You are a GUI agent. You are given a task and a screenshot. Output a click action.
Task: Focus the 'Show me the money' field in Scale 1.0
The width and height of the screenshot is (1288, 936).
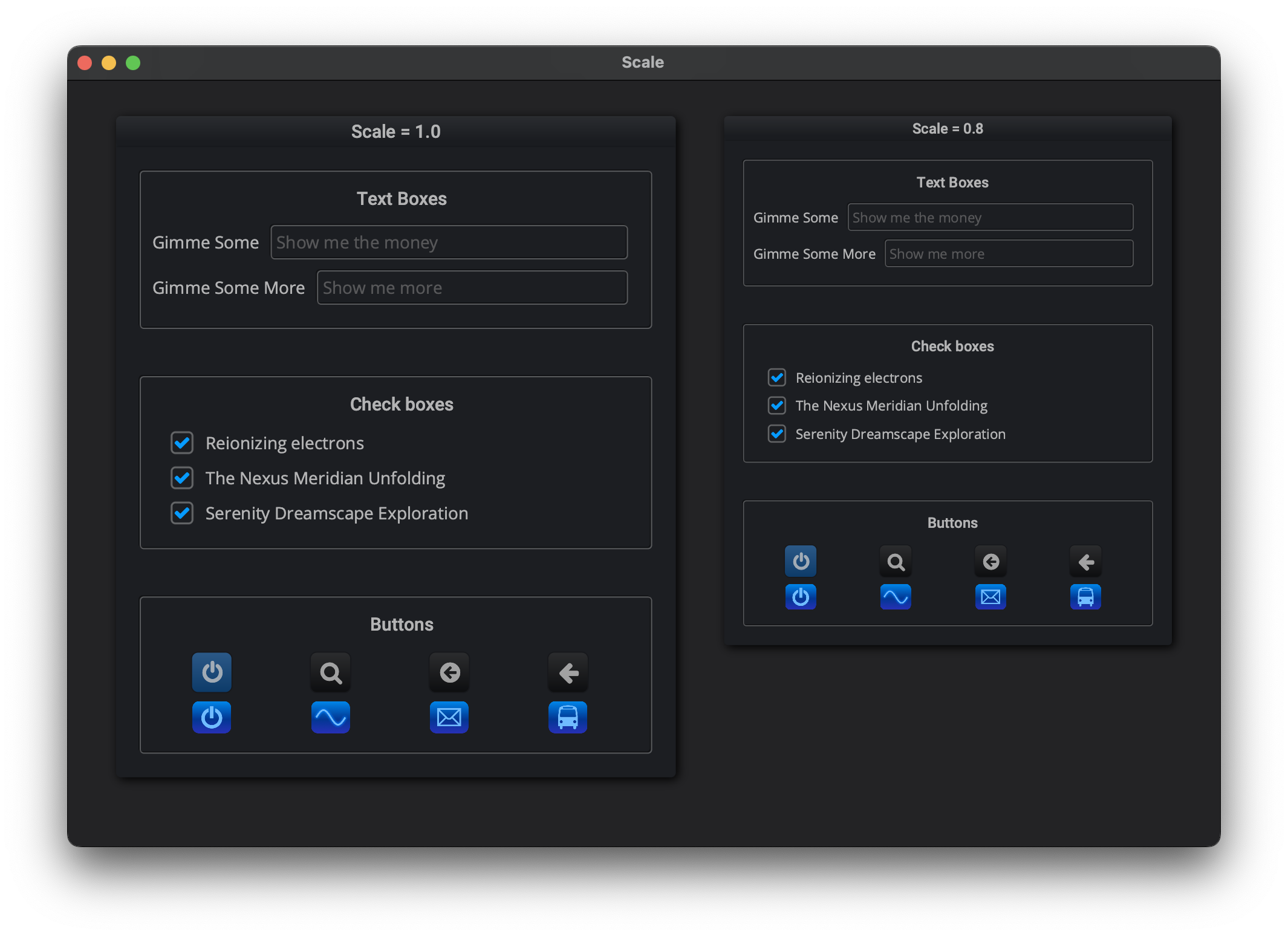click(x=449, y=242)
